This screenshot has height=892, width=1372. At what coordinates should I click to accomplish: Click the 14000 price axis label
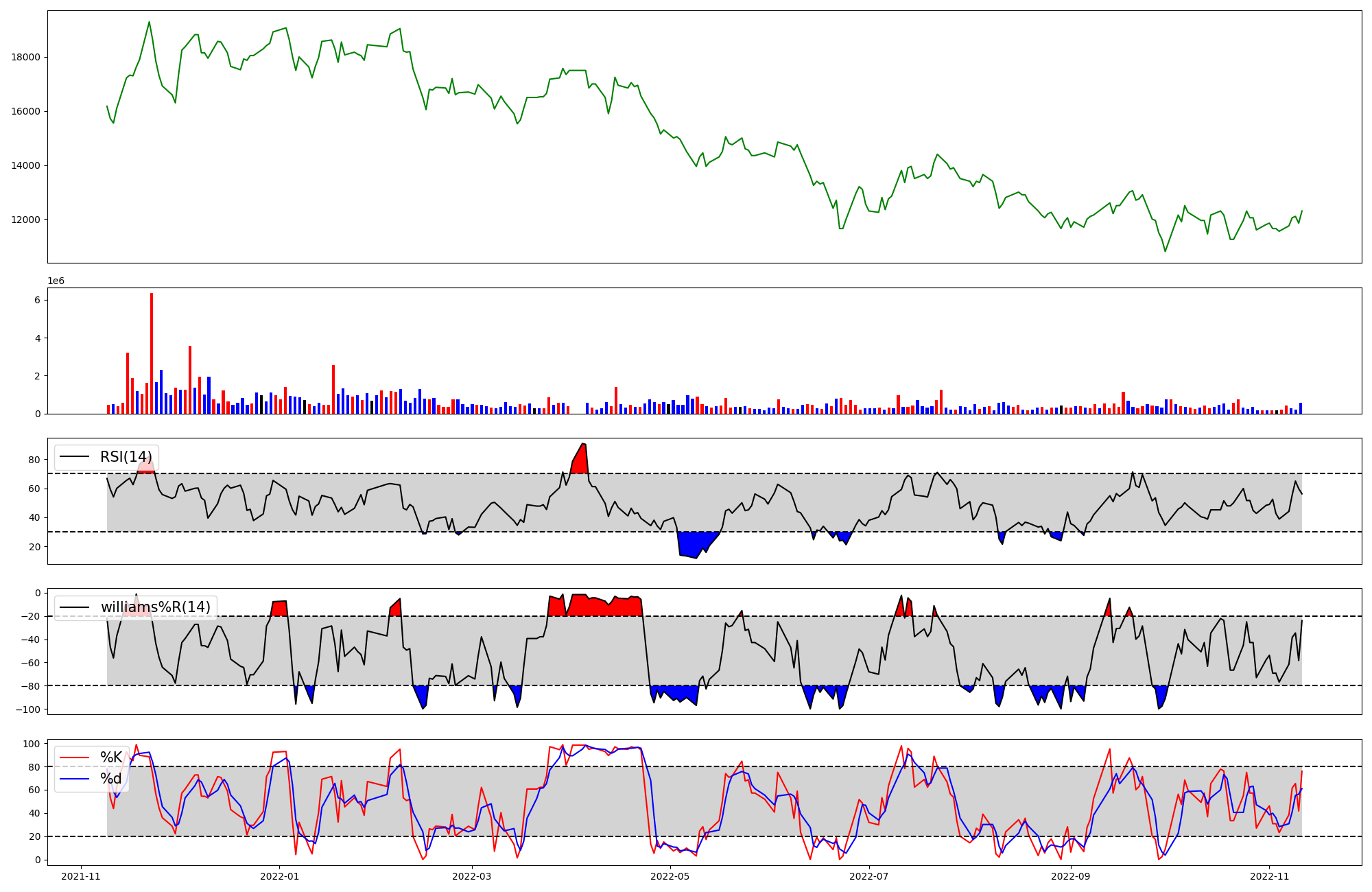(25, 165)
